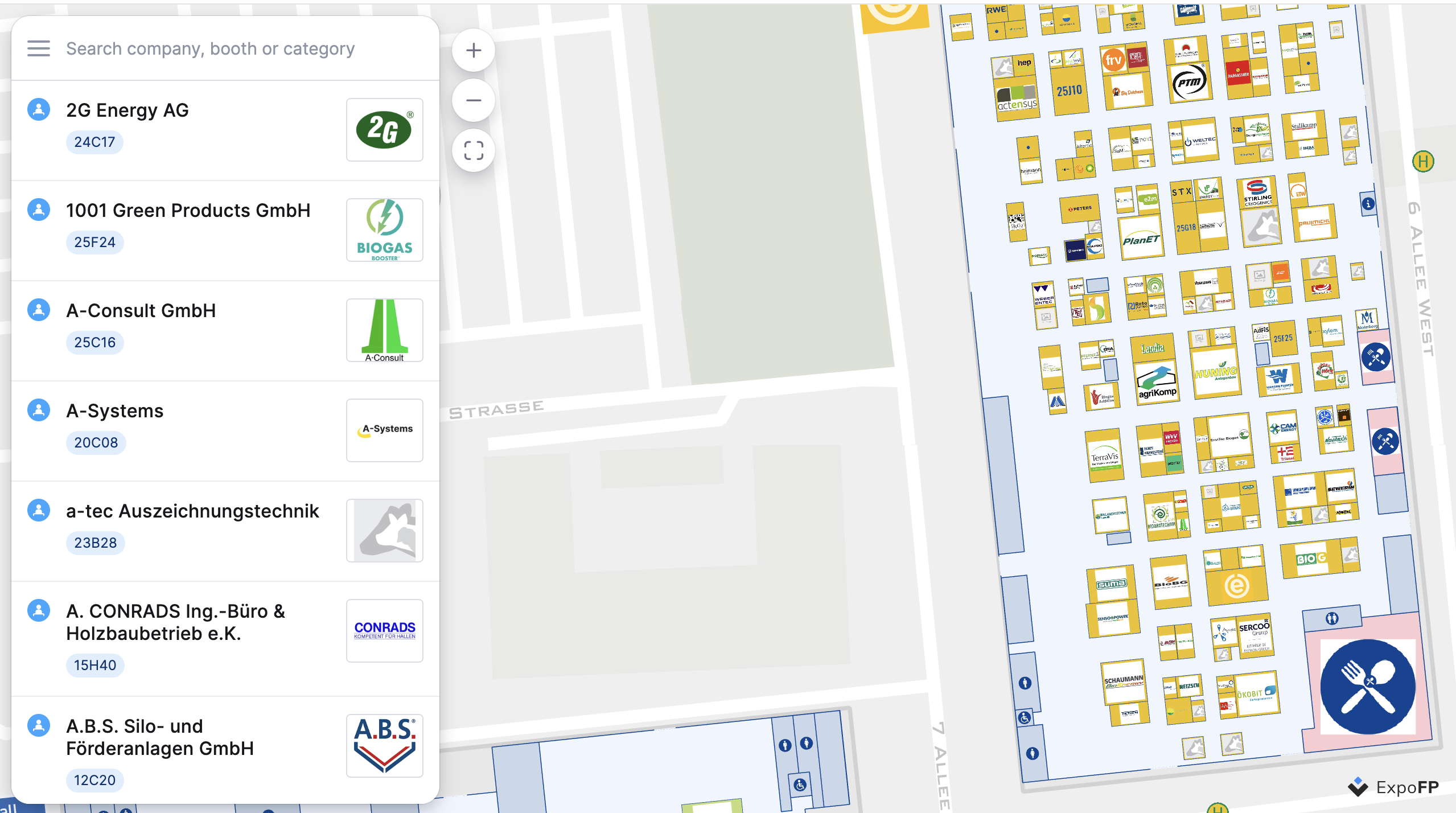Click the large restaurant icon on the map
Screen dimensions: 1456x813
pyautogui.click(x=1367, y=686)
